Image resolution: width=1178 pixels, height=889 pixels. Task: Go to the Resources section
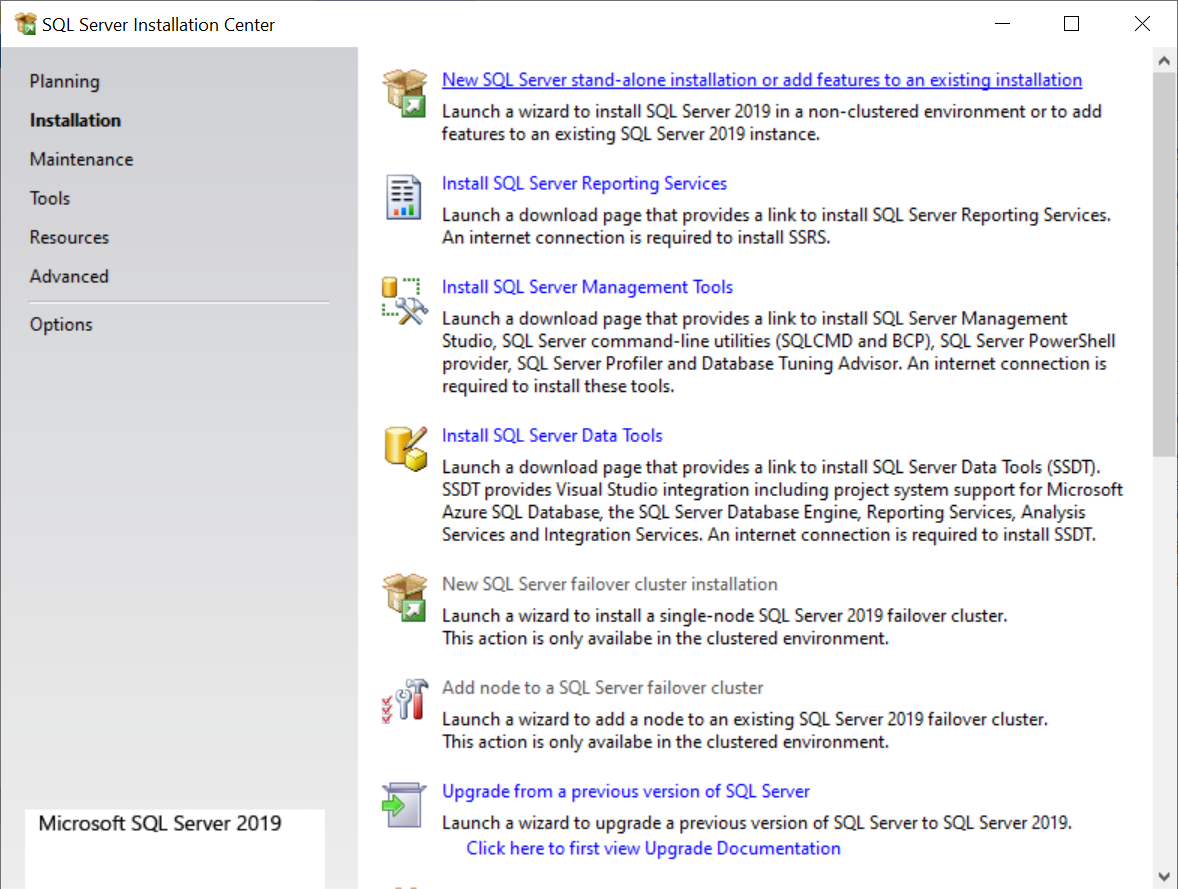(69, 237)
